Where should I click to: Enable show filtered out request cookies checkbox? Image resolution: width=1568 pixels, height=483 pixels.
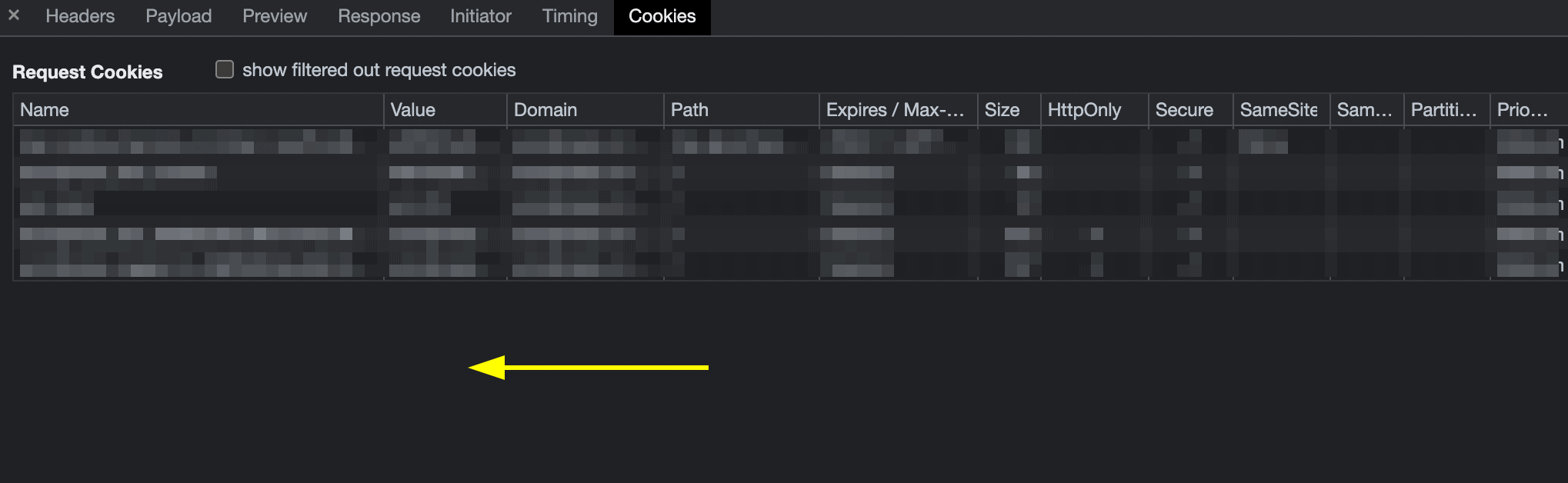coord(225,70)
